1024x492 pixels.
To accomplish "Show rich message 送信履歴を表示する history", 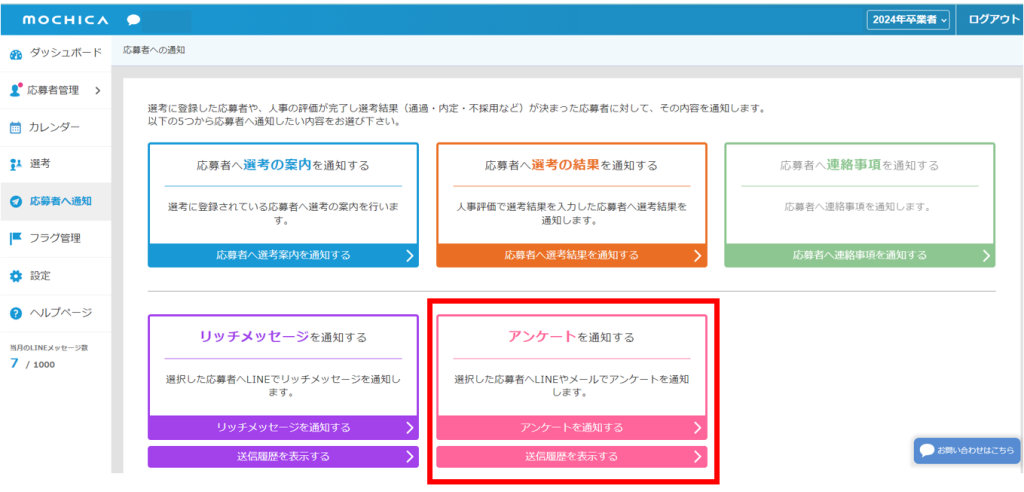I will (283, 457).
